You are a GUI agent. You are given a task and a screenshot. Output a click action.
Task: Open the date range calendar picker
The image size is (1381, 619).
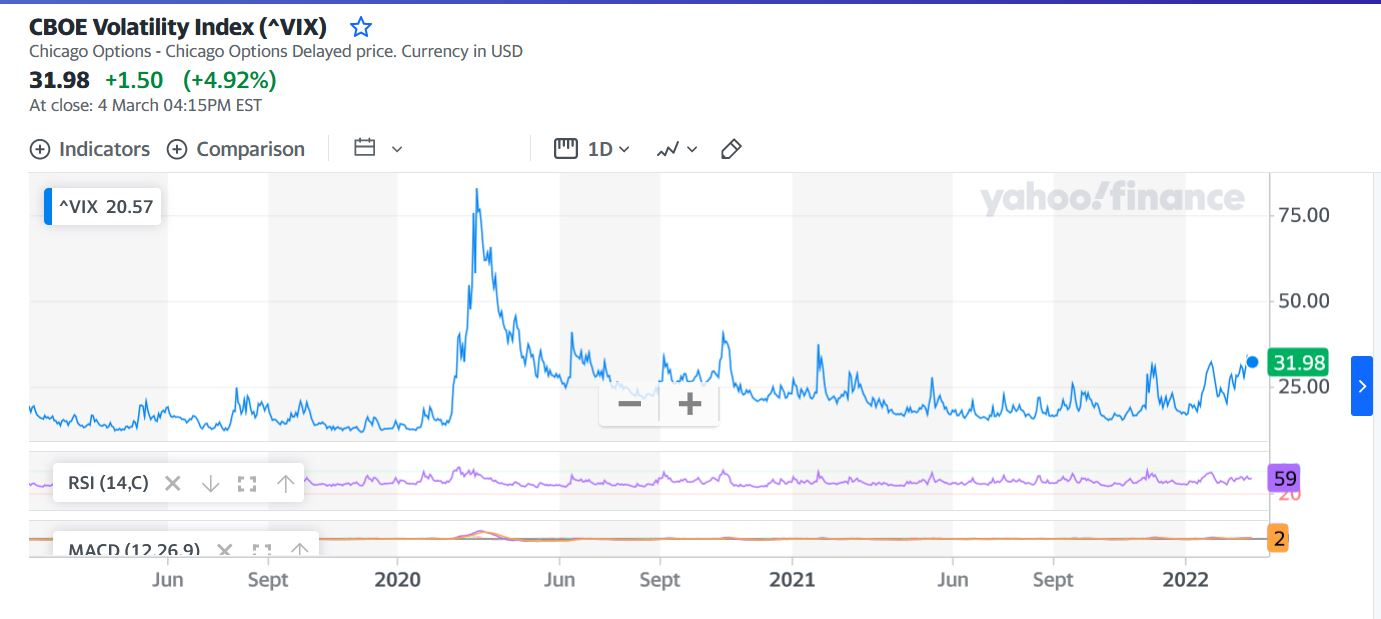(x=365, y=148)
